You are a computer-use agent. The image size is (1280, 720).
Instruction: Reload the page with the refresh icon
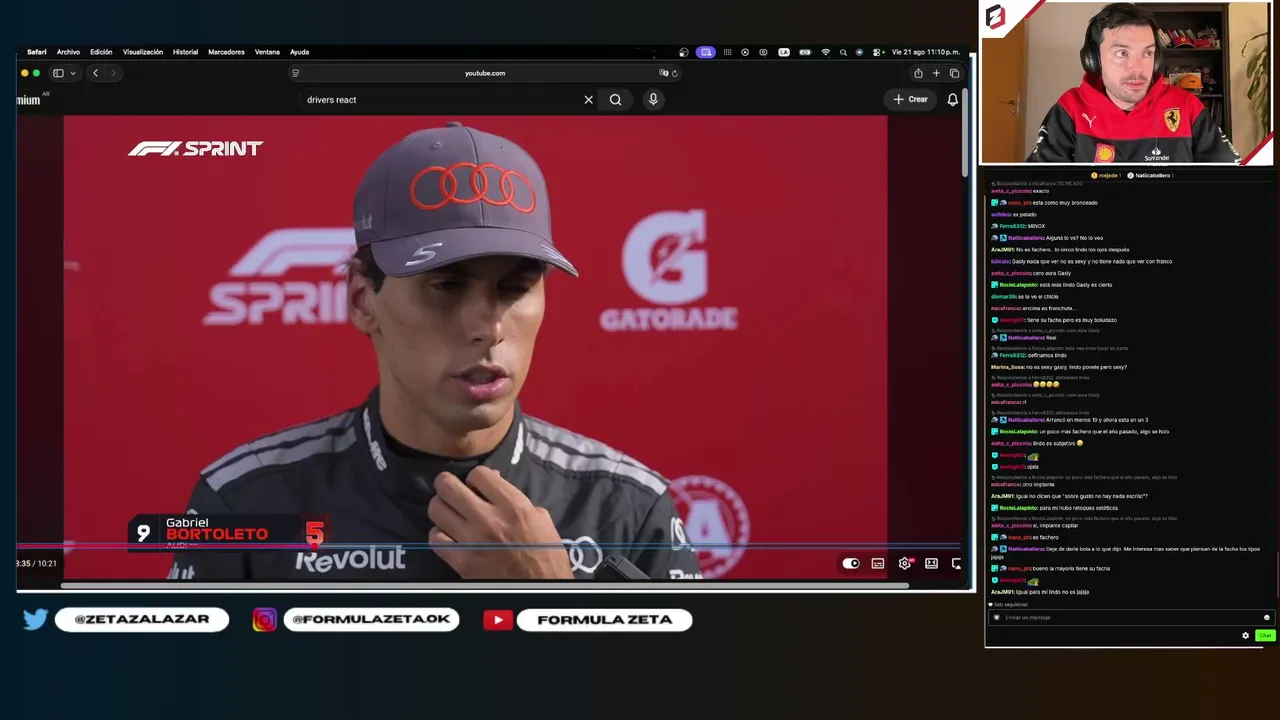675,73
